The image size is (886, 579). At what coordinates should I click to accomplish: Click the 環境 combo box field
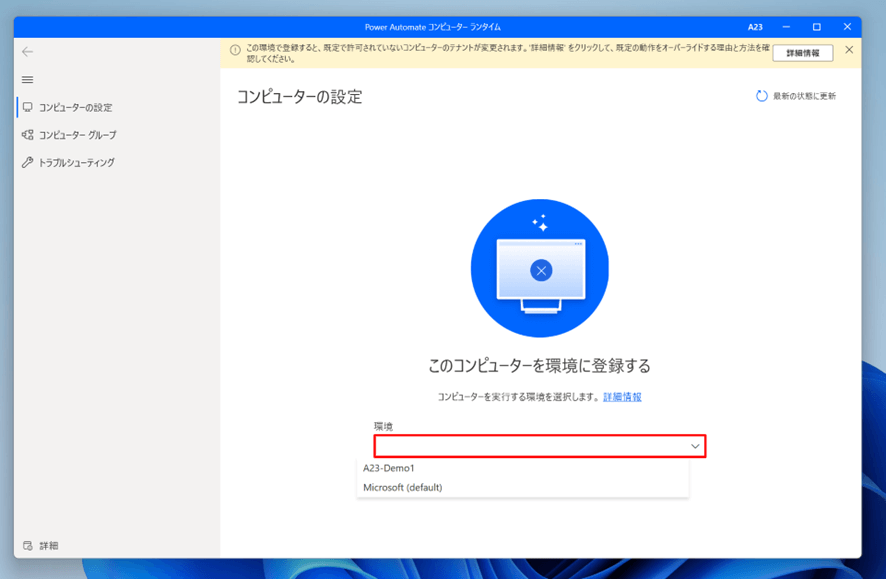click(540, 446)
